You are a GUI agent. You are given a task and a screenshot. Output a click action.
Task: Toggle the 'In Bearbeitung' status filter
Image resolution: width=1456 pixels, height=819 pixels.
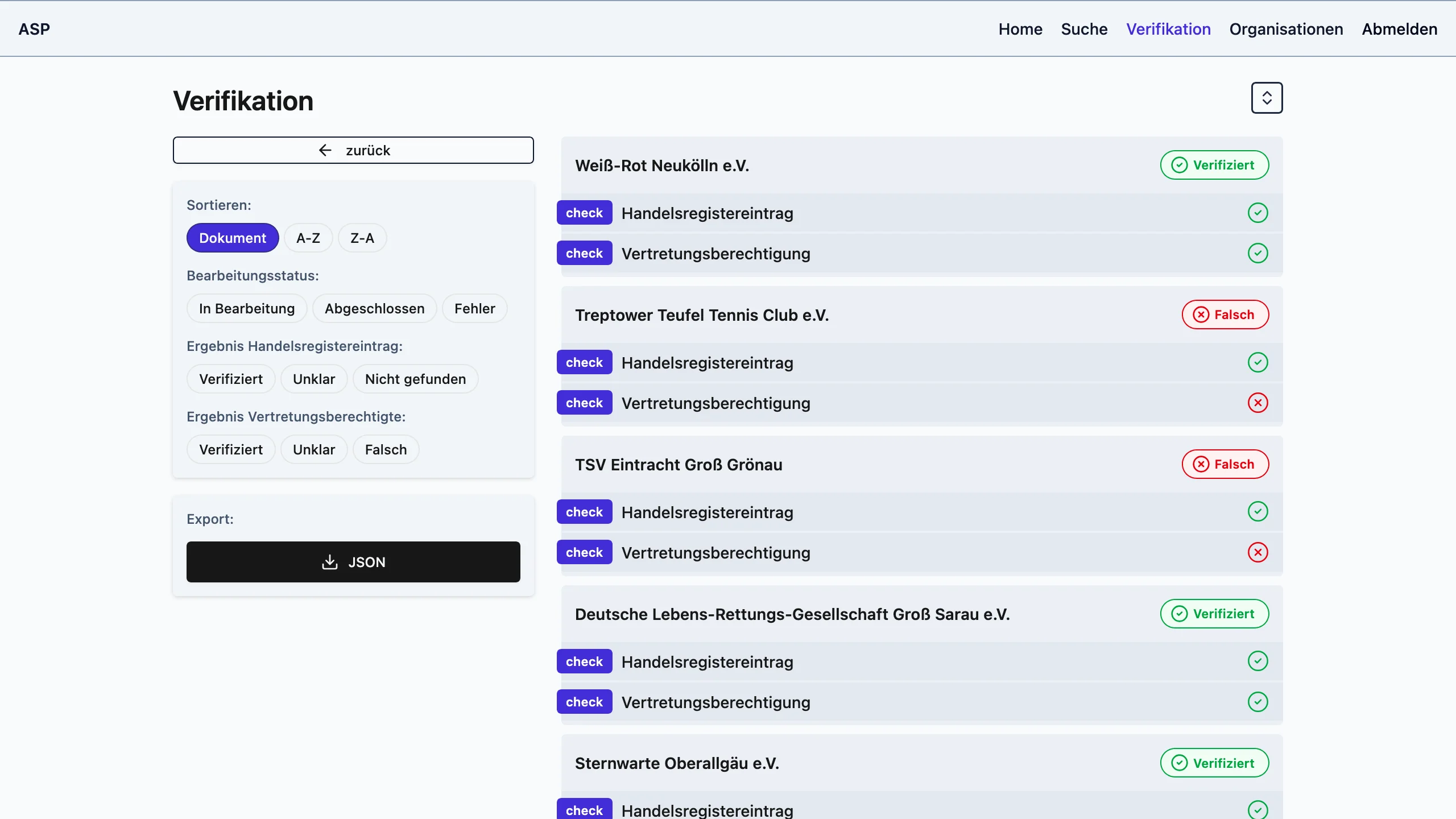(246, 308)
